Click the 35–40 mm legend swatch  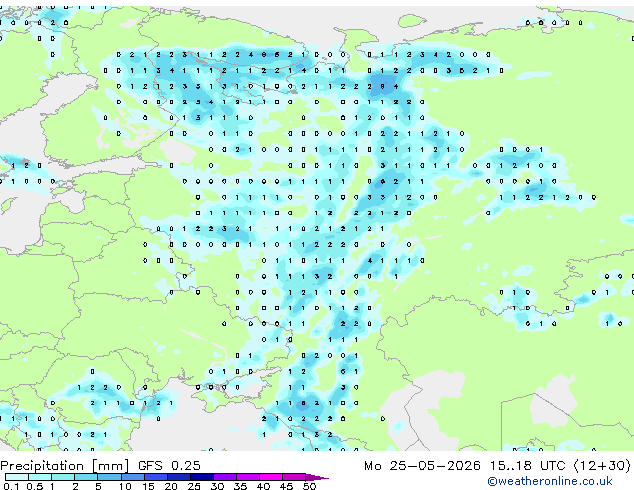click(x=248, y=477)
